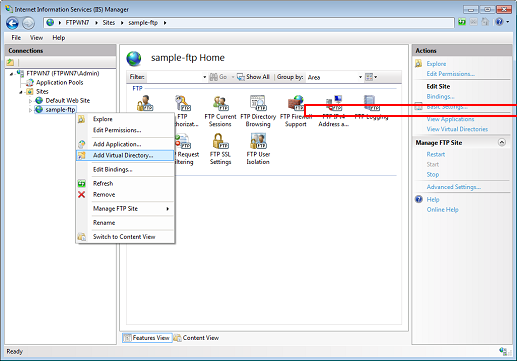Click the Advanced Settings link
517x361 pixels.
454,187
